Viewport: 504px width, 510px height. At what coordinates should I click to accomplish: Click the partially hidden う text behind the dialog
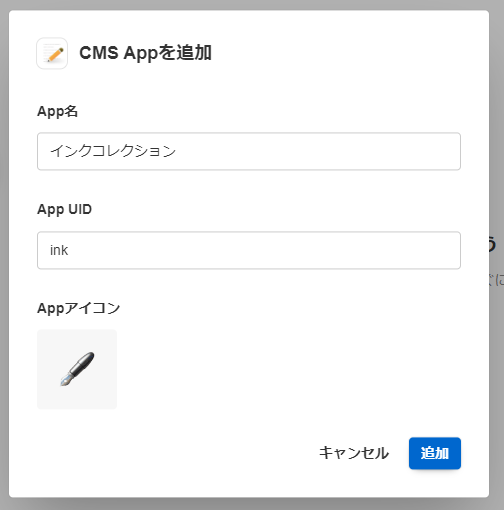pyautogui.click(x=493, y=243)
